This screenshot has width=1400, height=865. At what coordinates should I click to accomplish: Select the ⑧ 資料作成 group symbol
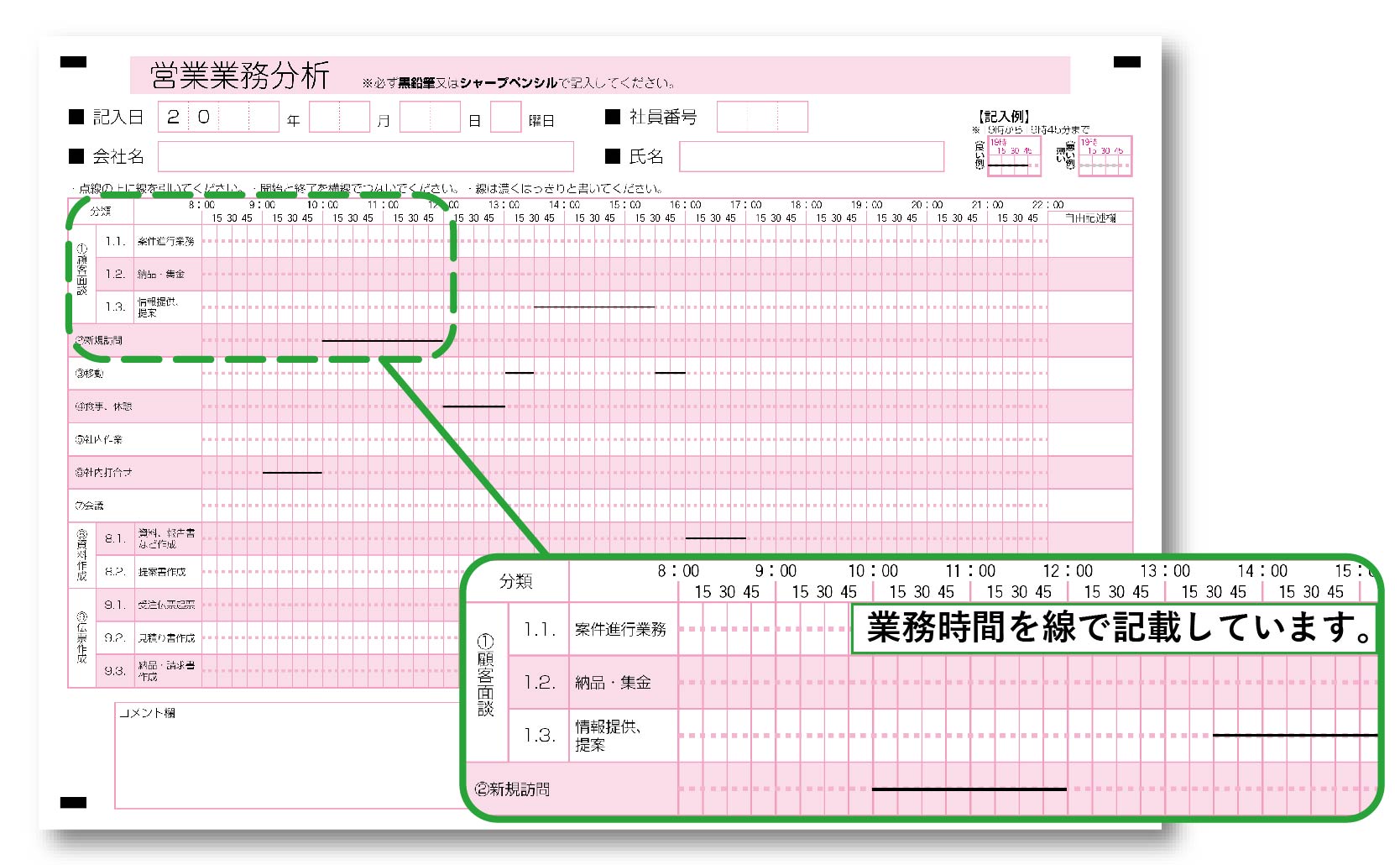pos(81,554)
